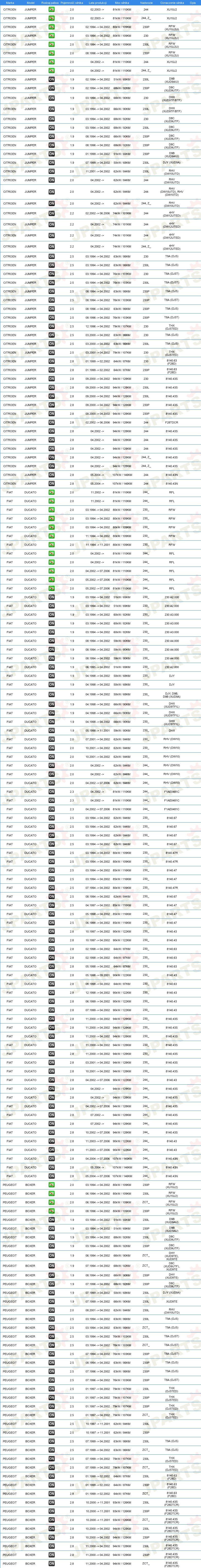Click the RHV (DW10UTD), RHV (DW10TD) engine code cell
Viewport: 201px width, 1568px height.
pos(172,192)
